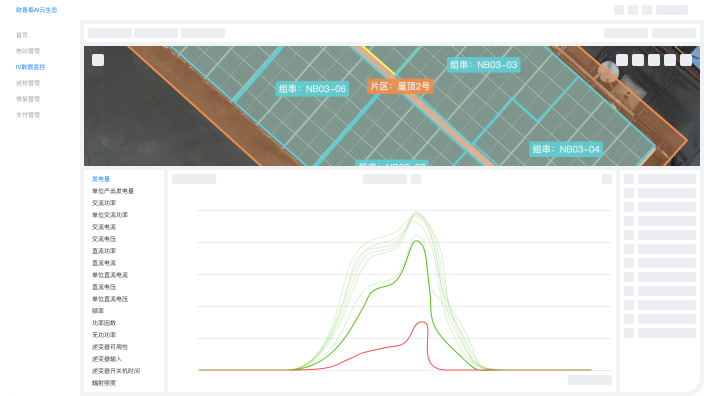Screen dimensions: 704x396
Task: Pick 频率 in the metric list
Action: tap(98, 311)
